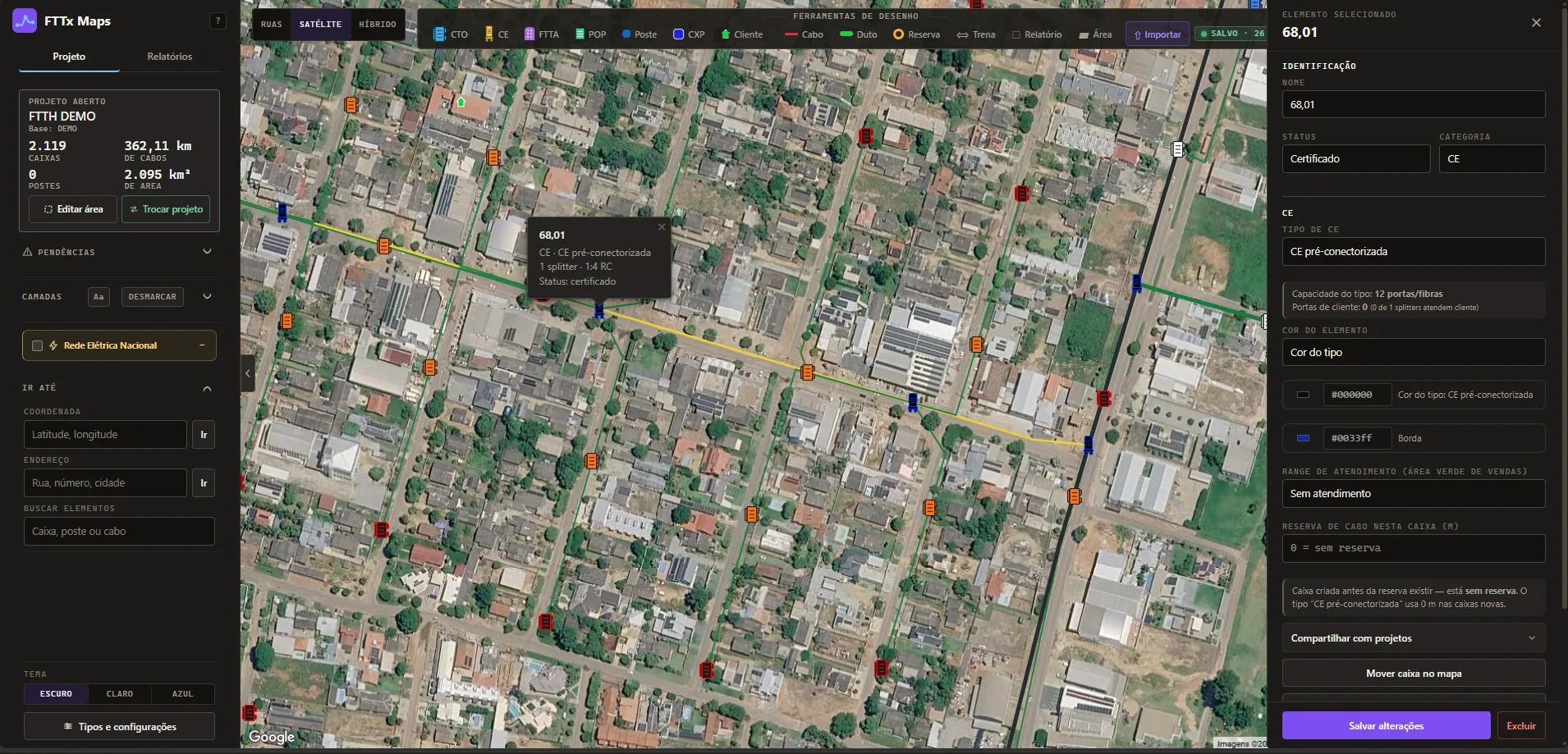
Task: Click the #0033ff border hex field
Action: pyautogui.click(x=1357, y=438)
